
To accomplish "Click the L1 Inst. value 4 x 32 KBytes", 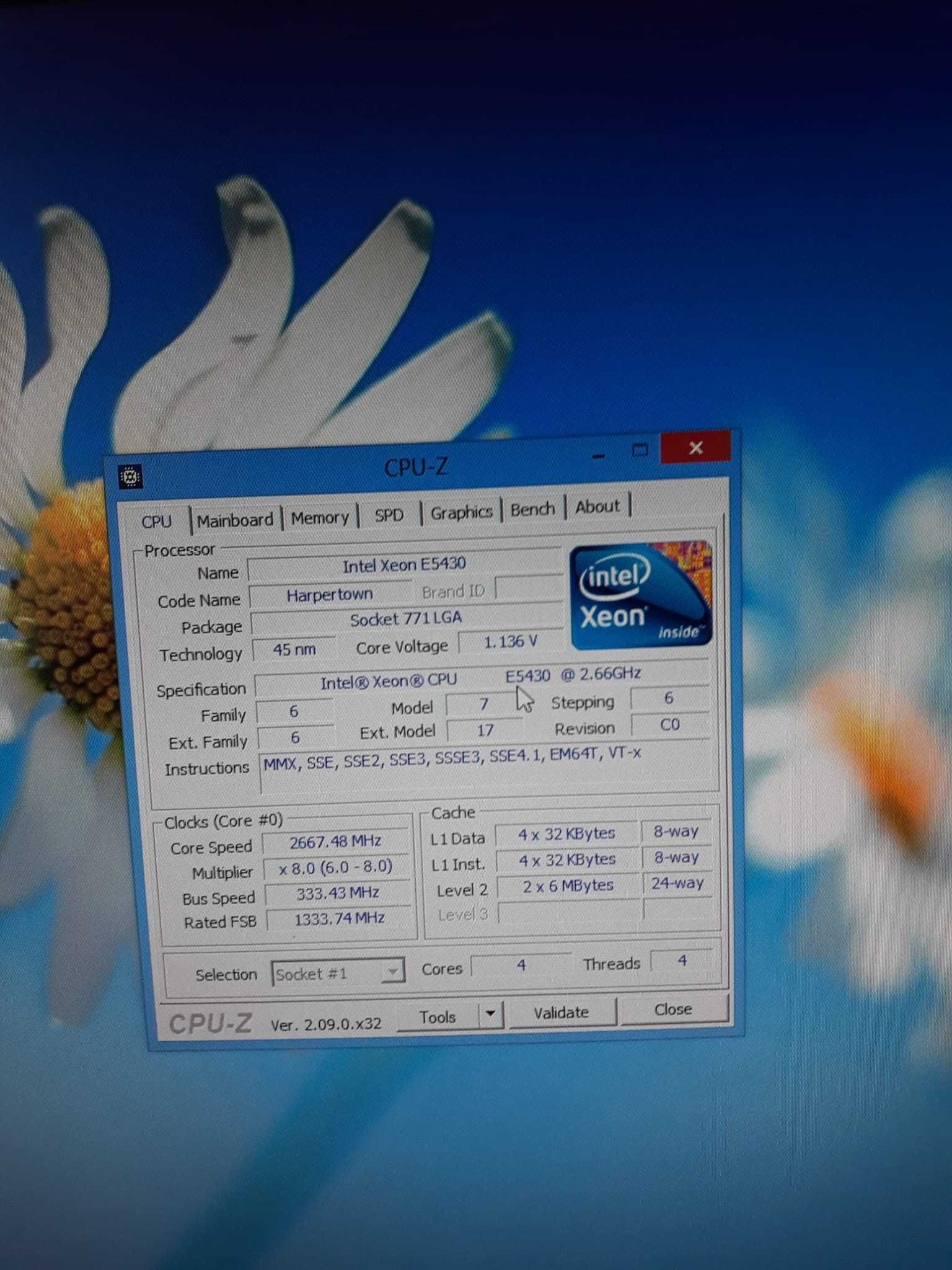I will [x=567, y=860].
